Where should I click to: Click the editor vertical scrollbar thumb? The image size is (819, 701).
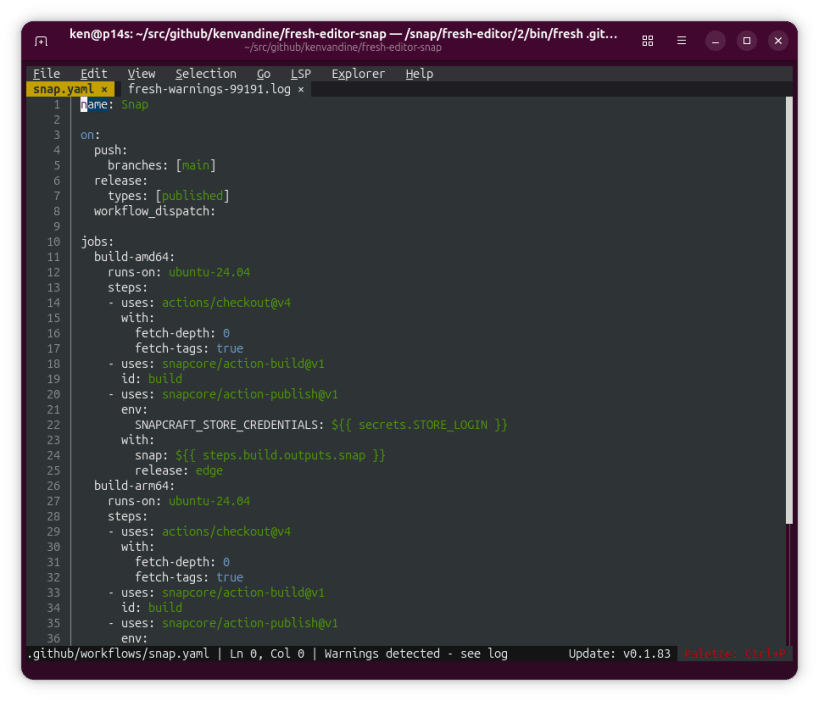point(789,310)
